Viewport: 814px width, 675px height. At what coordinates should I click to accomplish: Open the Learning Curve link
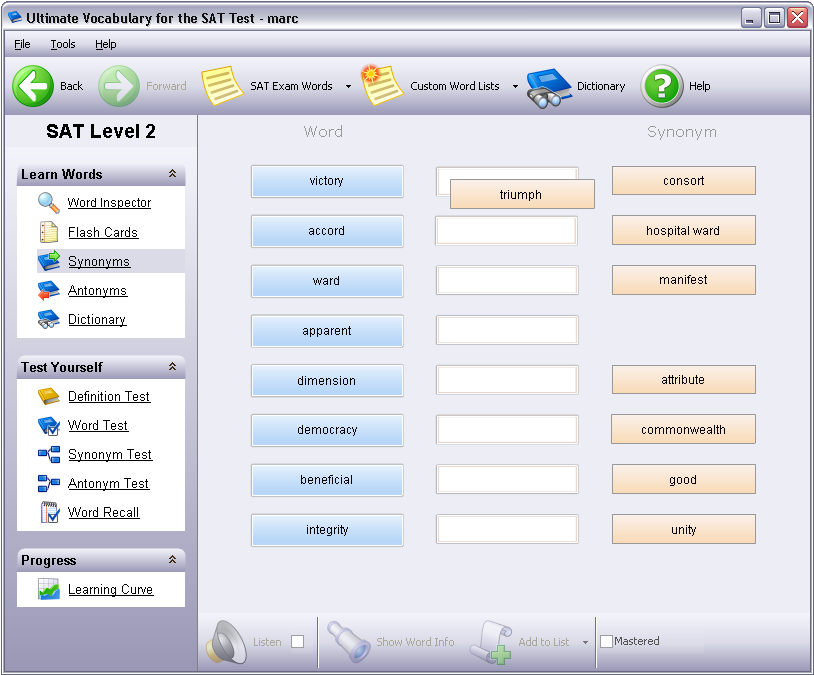(111, 589)
